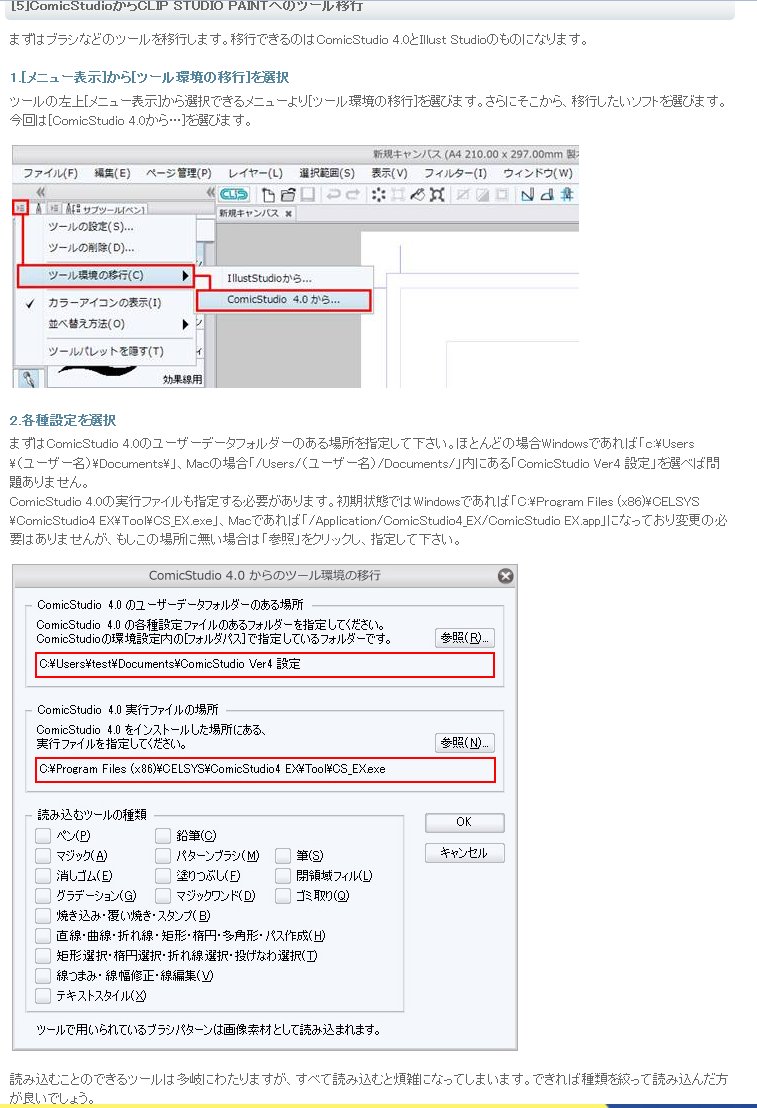Viewport: 757px width, 1108px height.
Task: Click the キャンセル button
Action: (464, 853)
